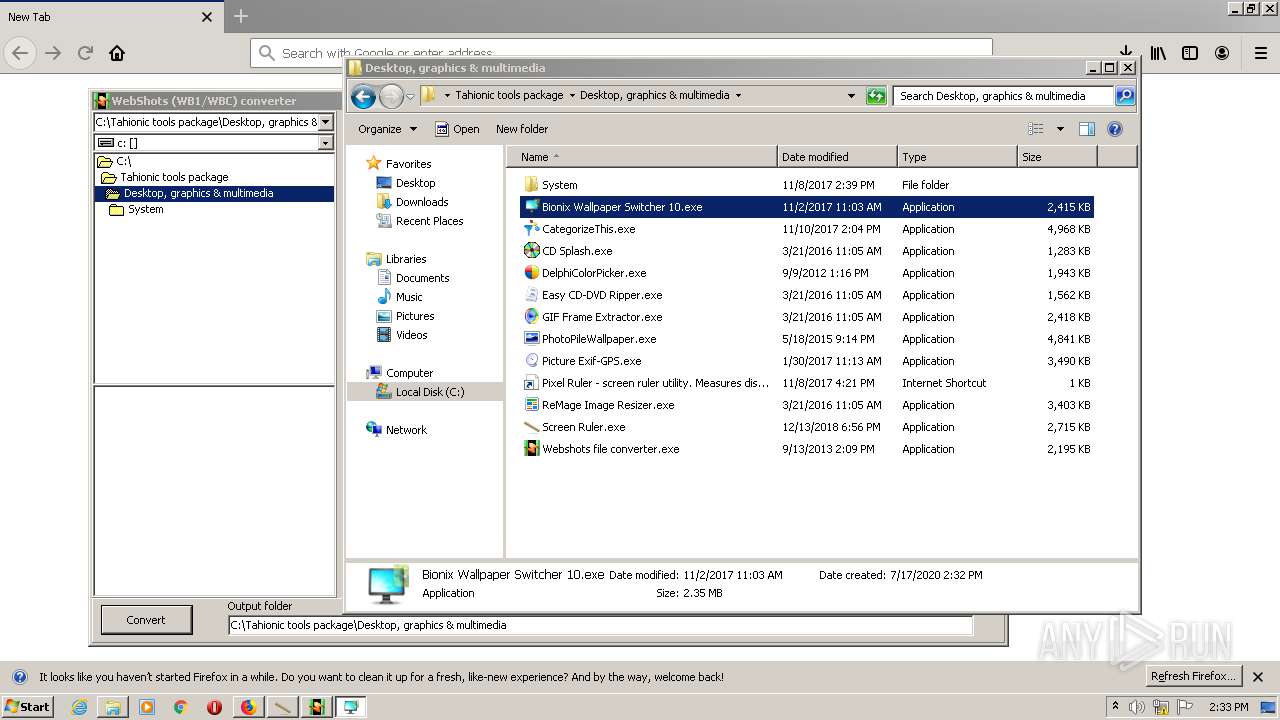Screen dimensions: 1280x720
Task: Open the Organize dropdown menu
Action: 387,129
